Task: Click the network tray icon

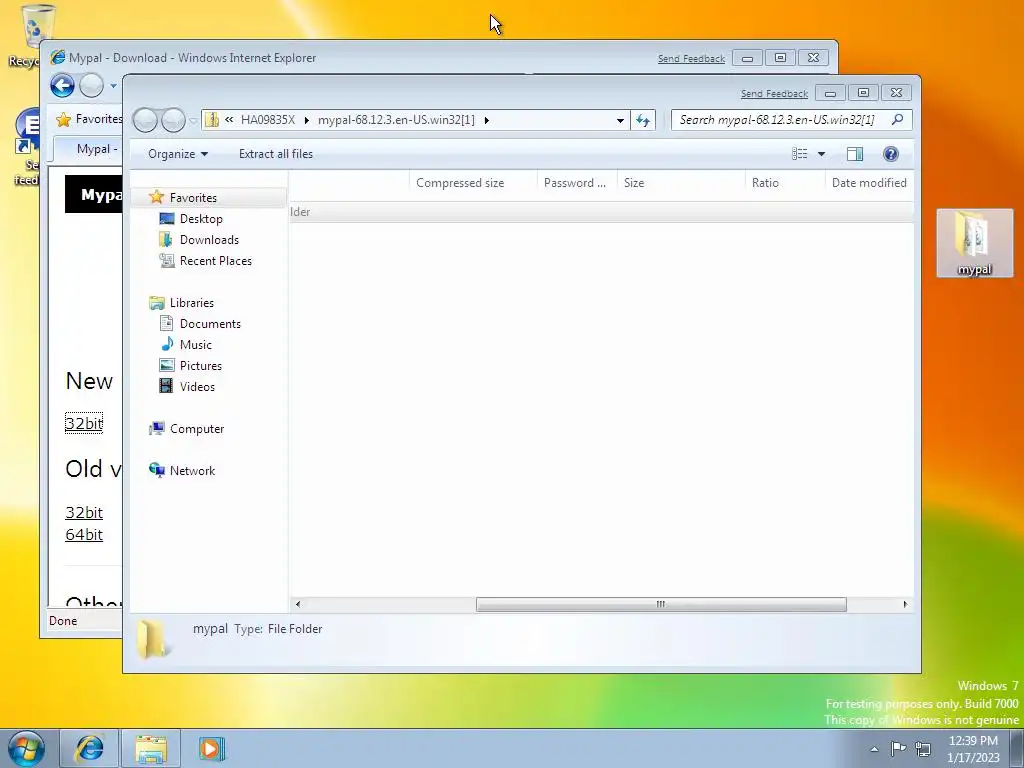Action: pos(923,748)
